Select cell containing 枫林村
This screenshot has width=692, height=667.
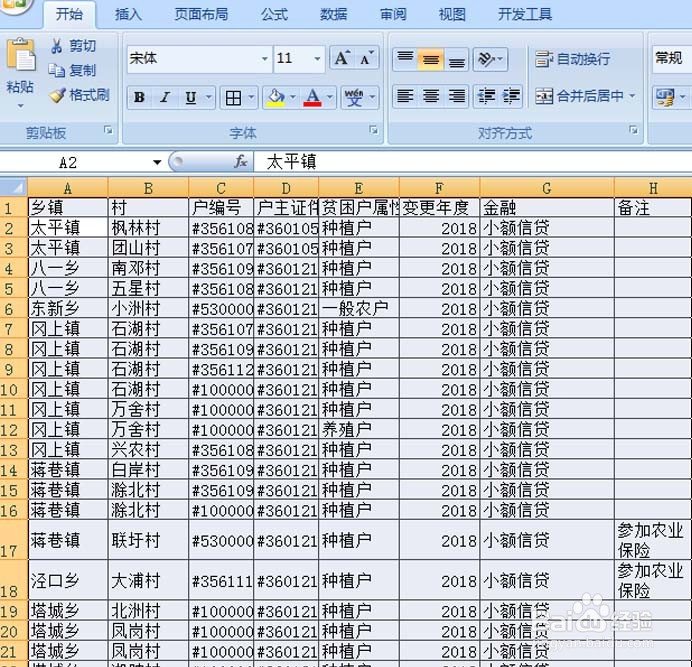148,228
